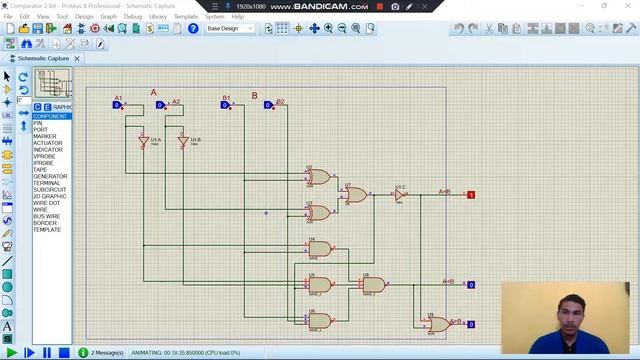The image size is (640, 360).
Task: Open the File menu
Action: [x=8, y=17]
